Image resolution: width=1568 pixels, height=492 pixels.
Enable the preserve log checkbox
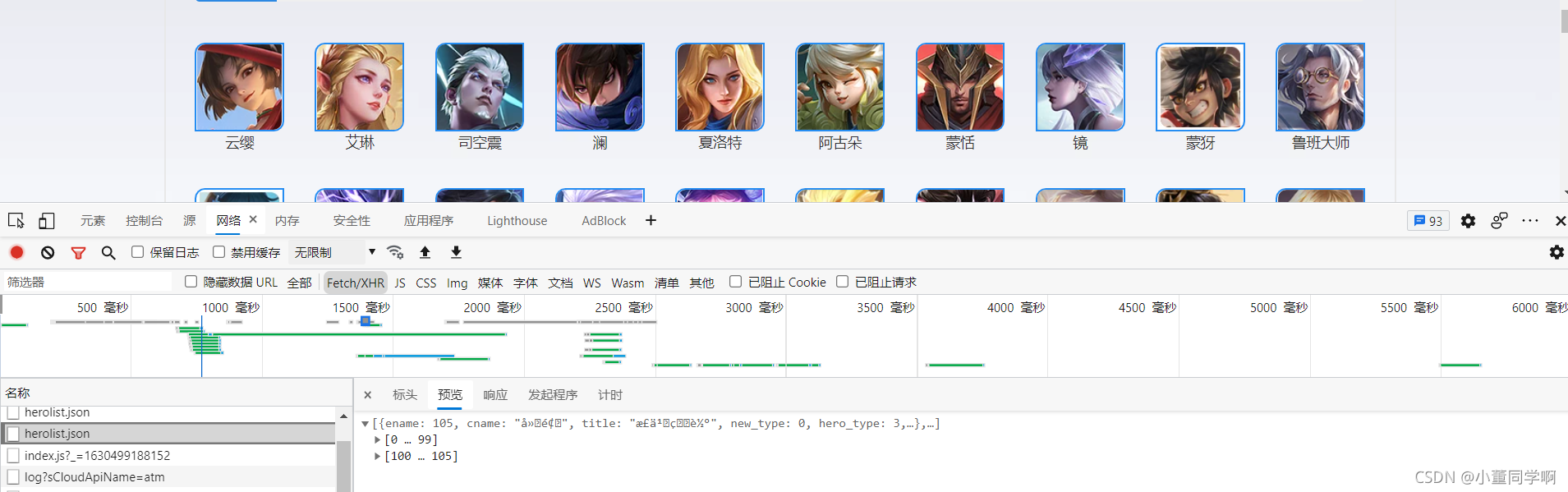[137, 252]
